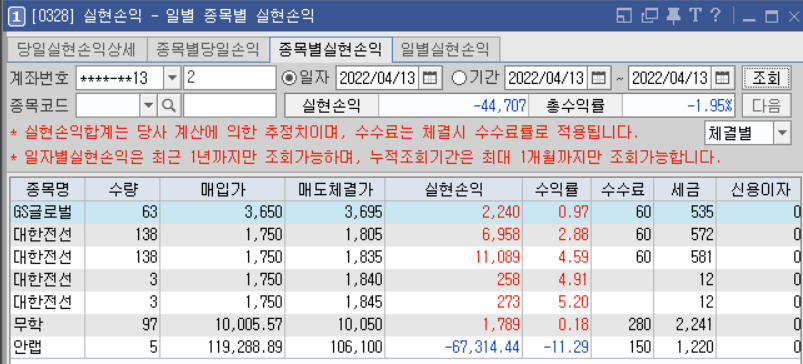Click the -67,314.44 loss value
This screenshot has height=364, width=803.
pyautogui.click(x=482, y=348)
